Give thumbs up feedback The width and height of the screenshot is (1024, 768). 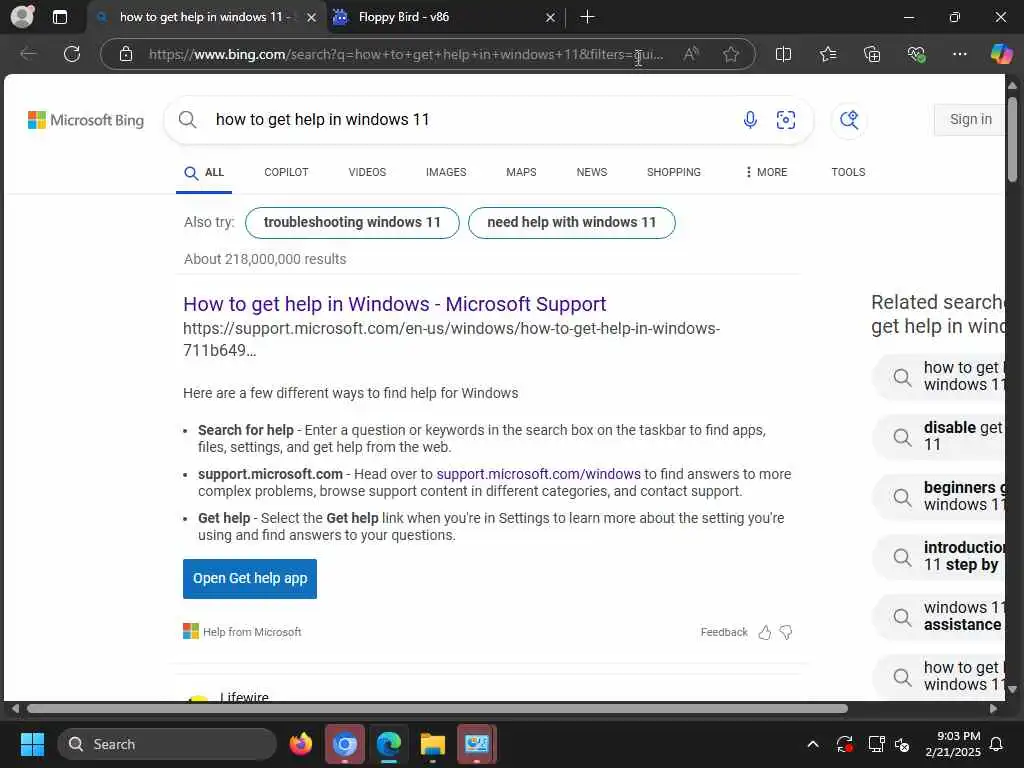pyautogui.click(x=765, y=632)
